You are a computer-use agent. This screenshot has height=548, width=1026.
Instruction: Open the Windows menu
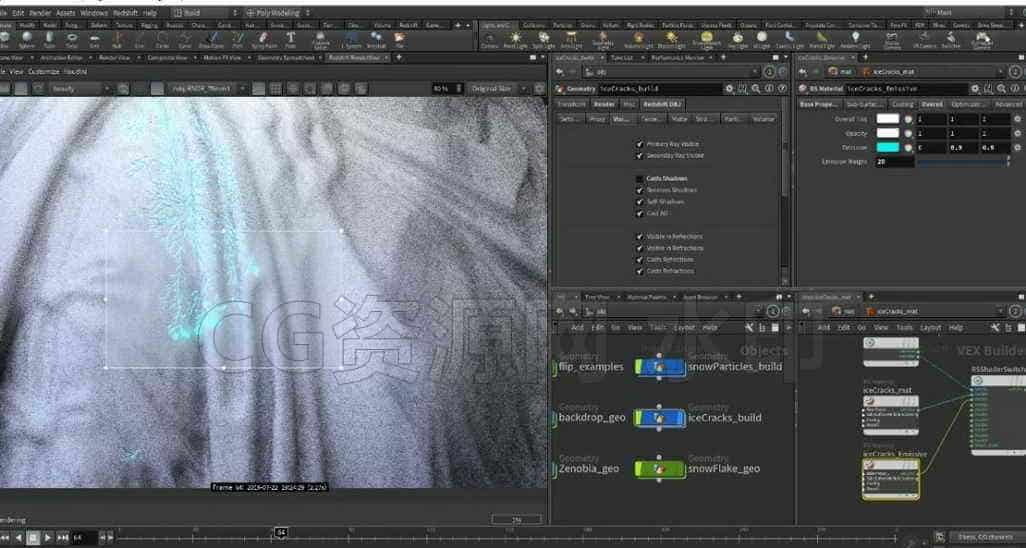[94, 12]
